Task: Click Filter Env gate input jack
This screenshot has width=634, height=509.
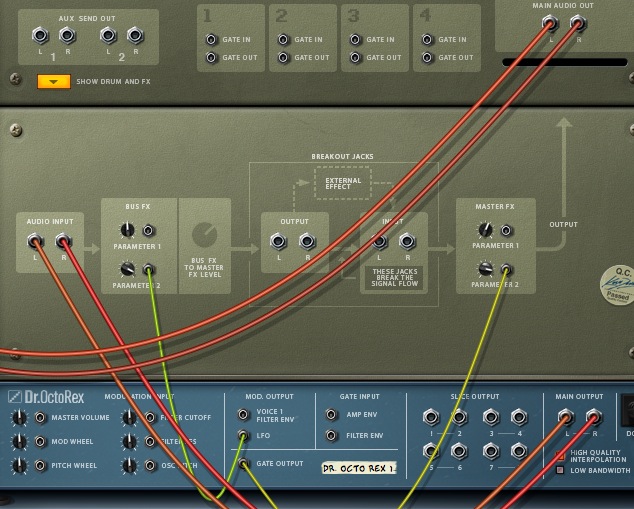Action: tap(331, 435)
